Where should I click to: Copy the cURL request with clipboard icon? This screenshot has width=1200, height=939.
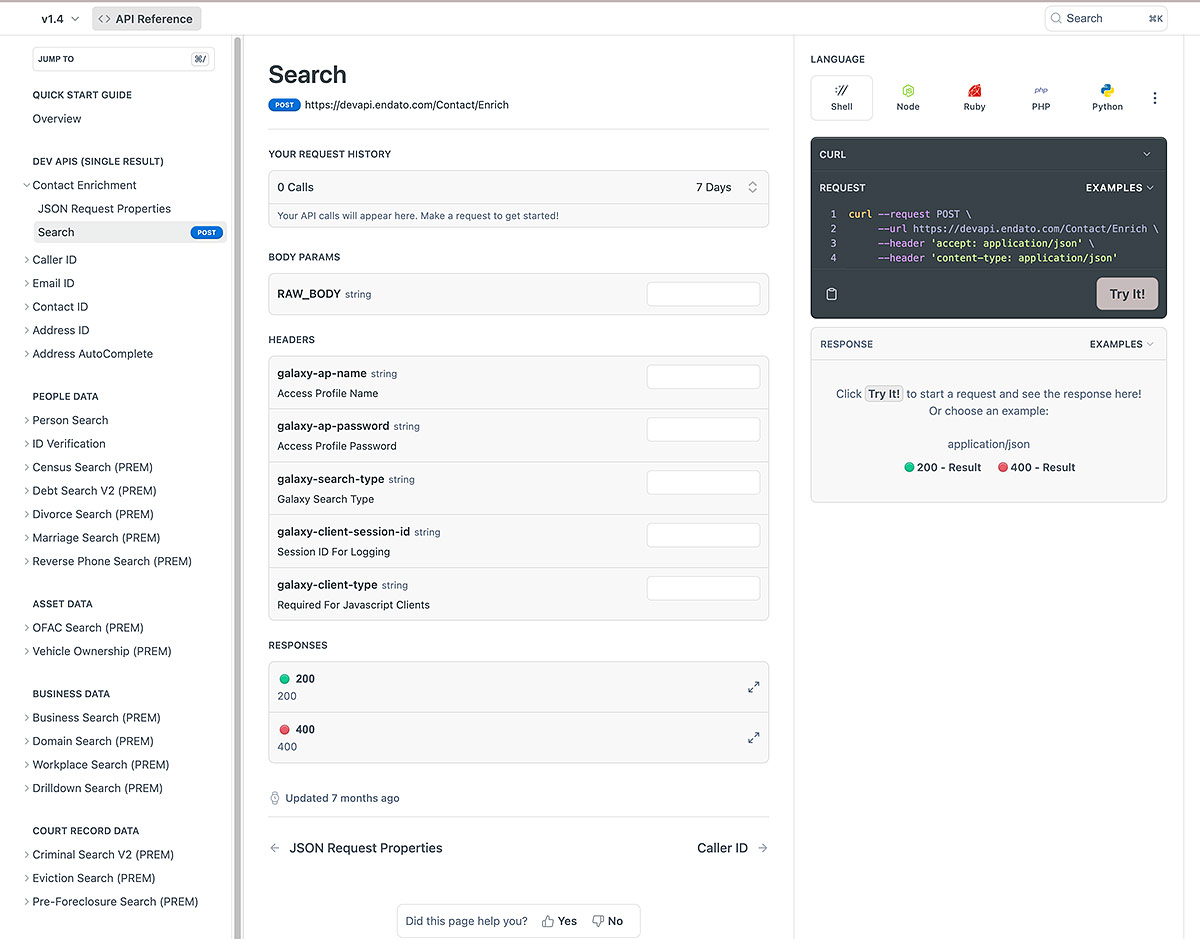(831, 294)
